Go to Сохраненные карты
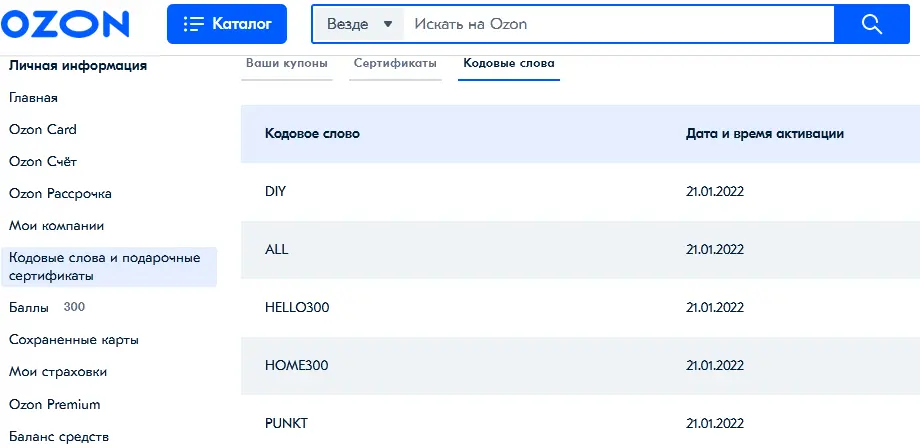Screen dimensions: 920x448 click(74, 340)
